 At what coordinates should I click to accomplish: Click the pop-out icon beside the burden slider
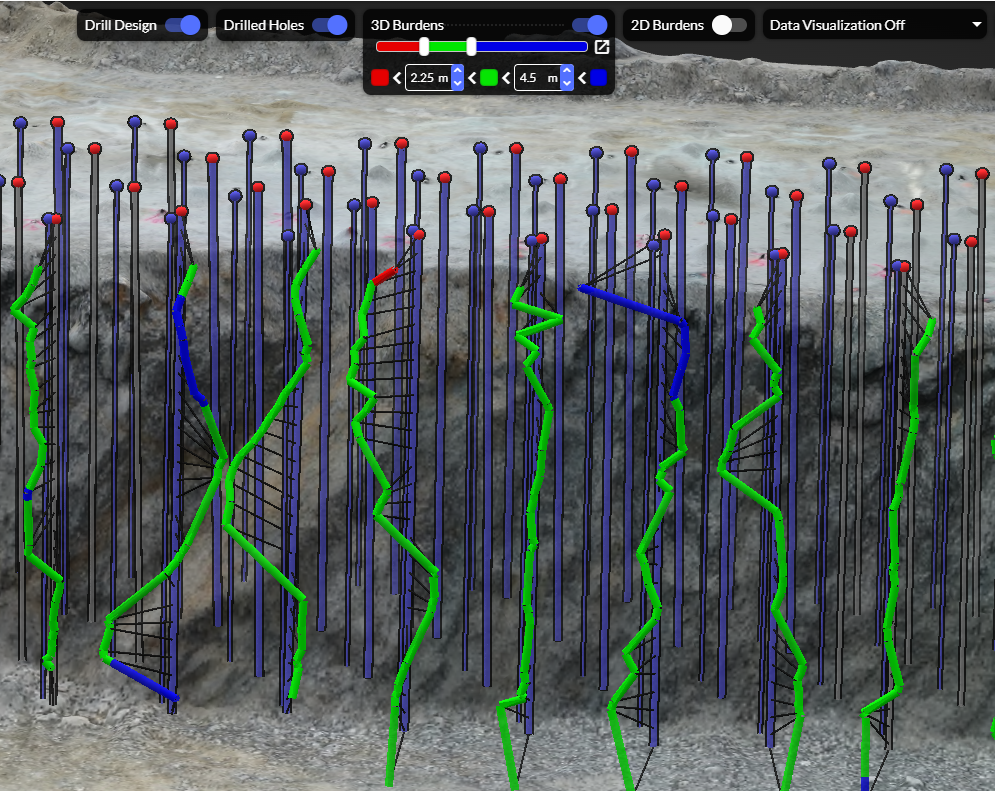[602, 47]
